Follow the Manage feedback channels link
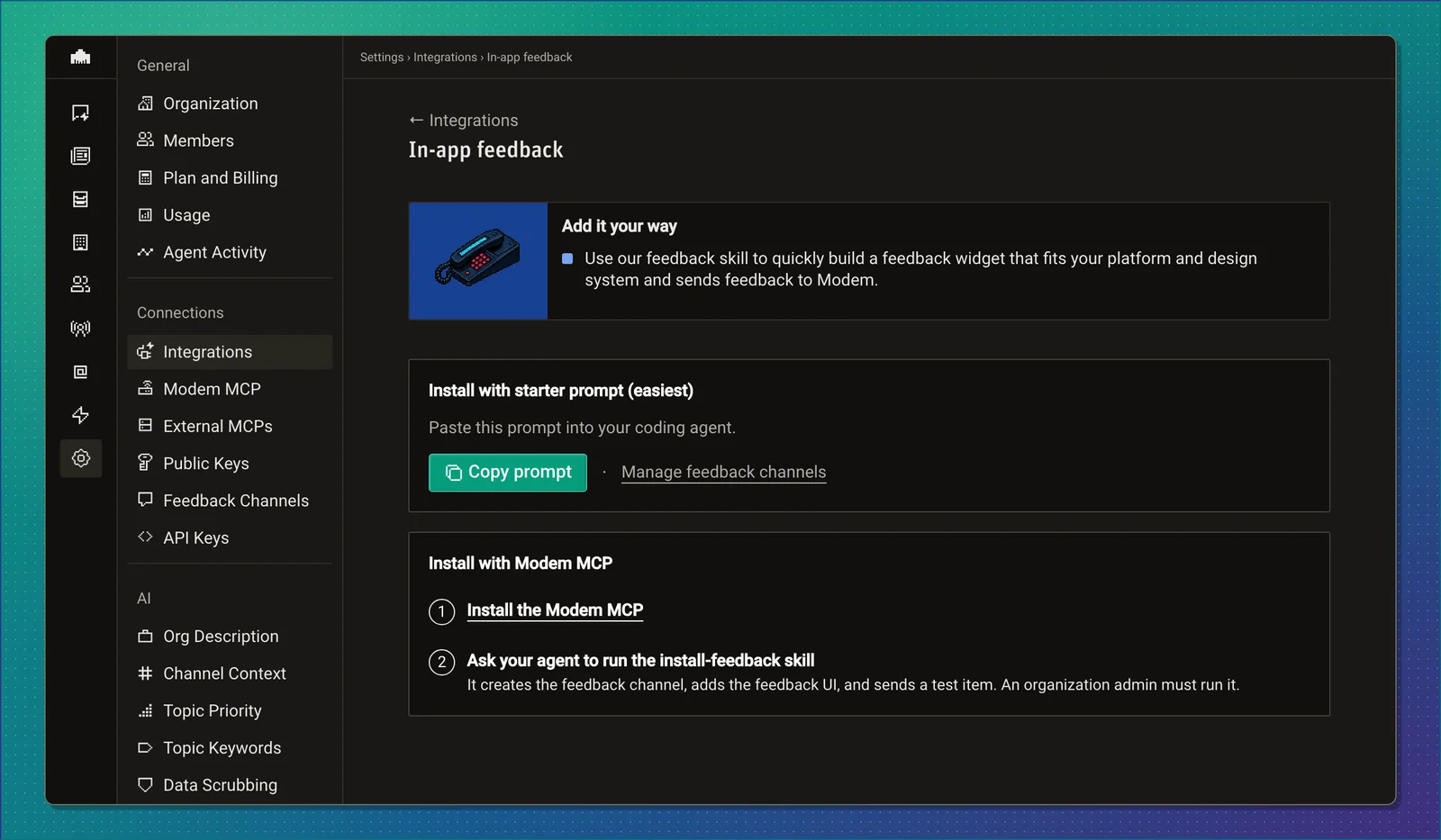This screenshot has width=1441, height=840. tap(723, 473)
